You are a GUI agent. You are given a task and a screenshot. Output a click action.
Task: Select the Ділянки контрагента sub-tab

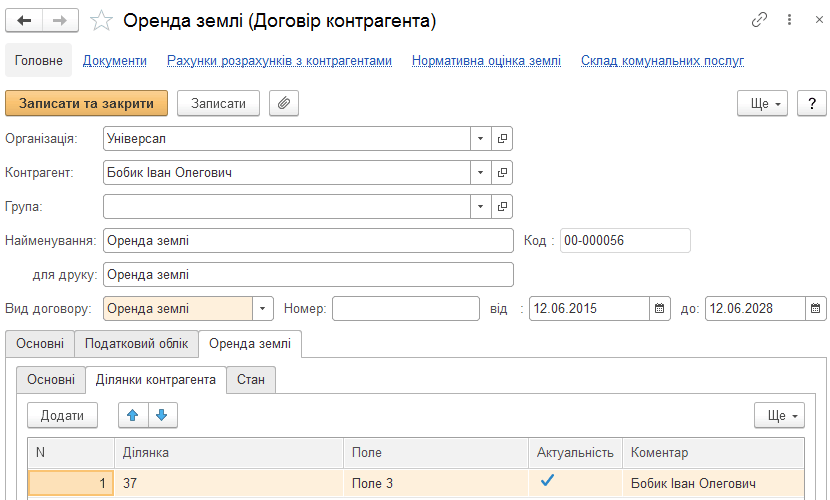156,380
